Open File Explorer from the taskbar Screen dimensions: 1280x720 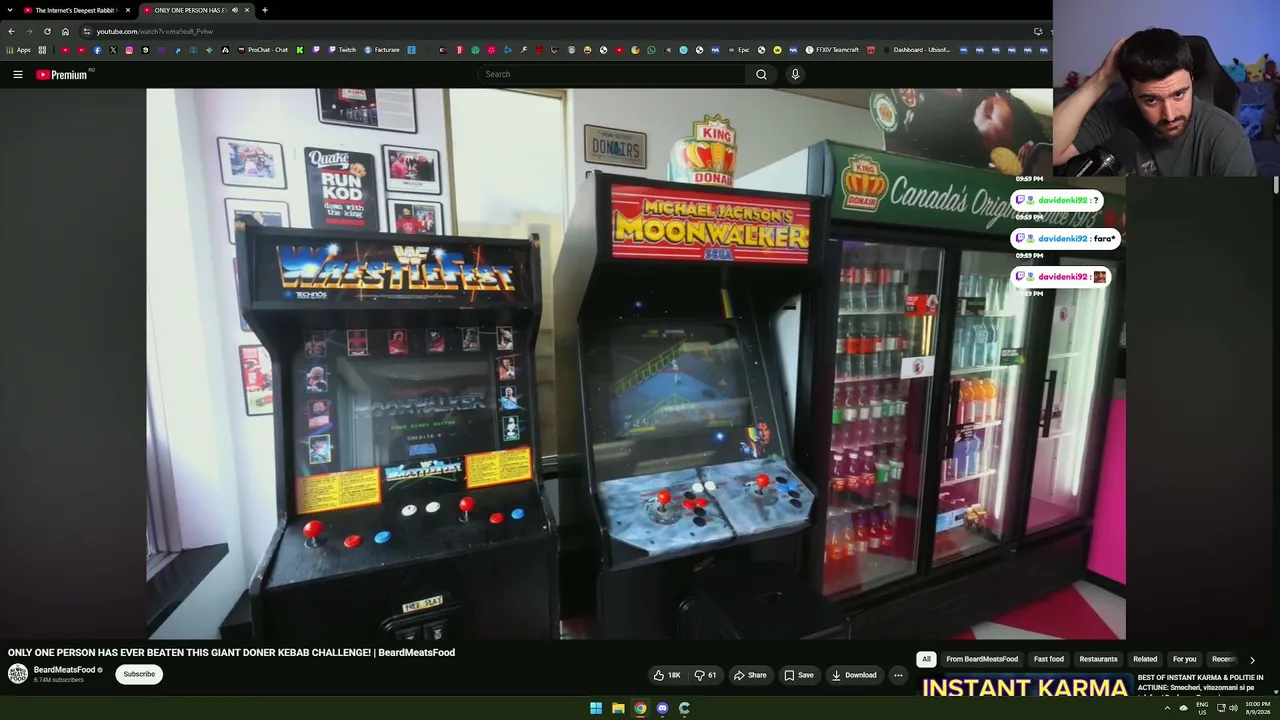point(618,708)
